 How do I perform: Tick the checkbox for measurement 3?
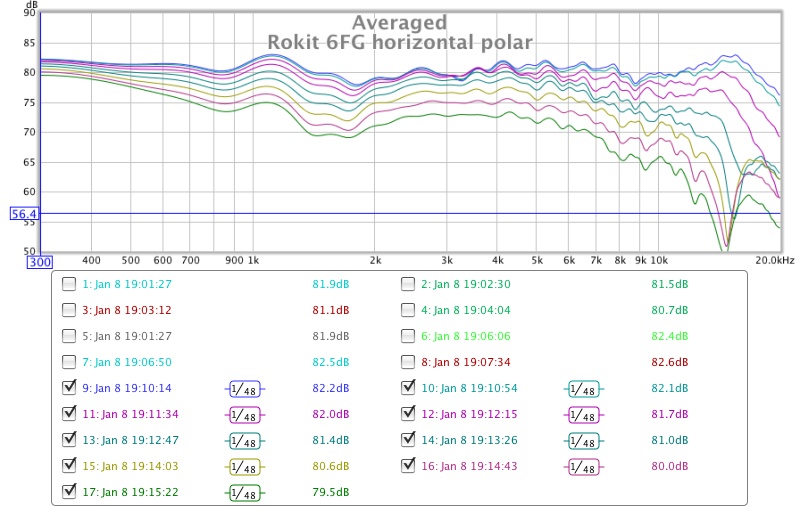[69, 310]
